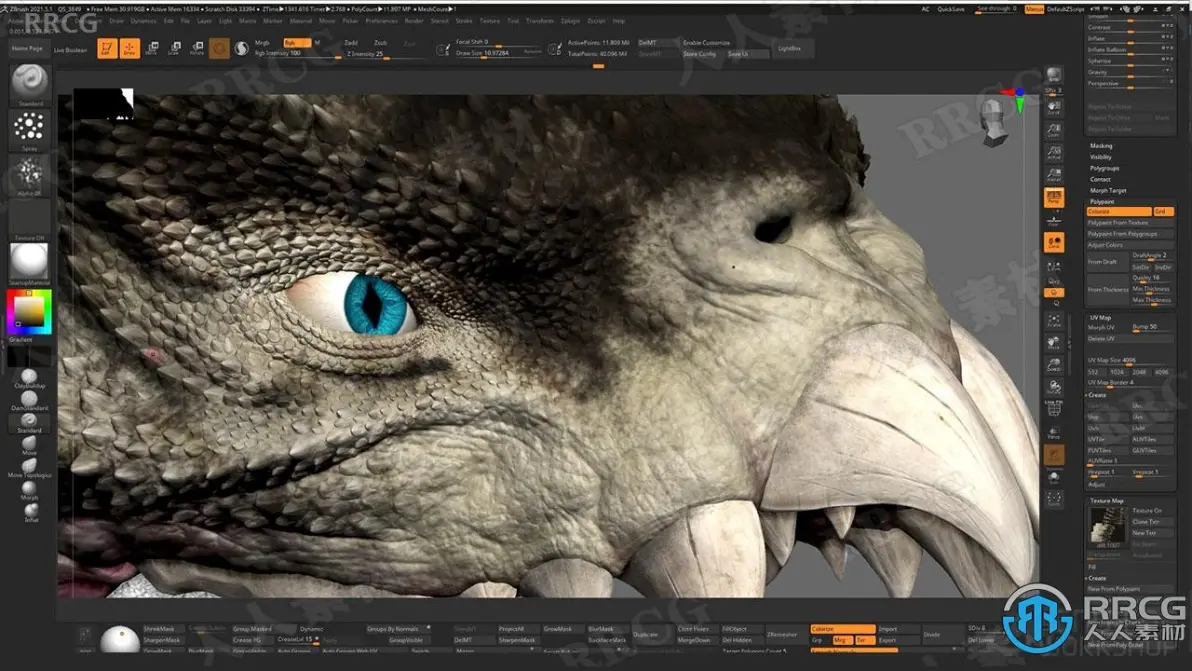Screen dimensions: 1192x671
Task: Expand the Polygroups subpalette
Action: pos(1105,168)
